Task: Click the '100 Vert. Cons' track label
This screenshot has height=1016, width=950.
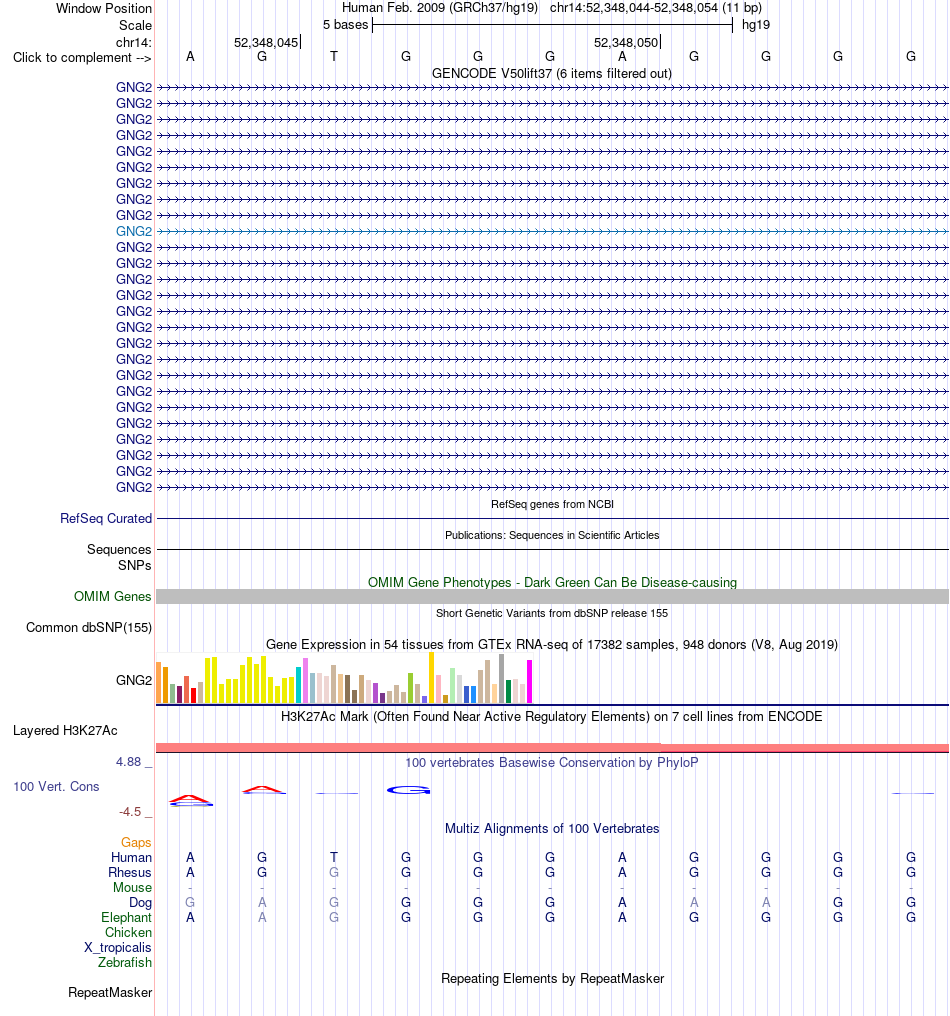Action: pyautogui.click(x=56, y=787)
